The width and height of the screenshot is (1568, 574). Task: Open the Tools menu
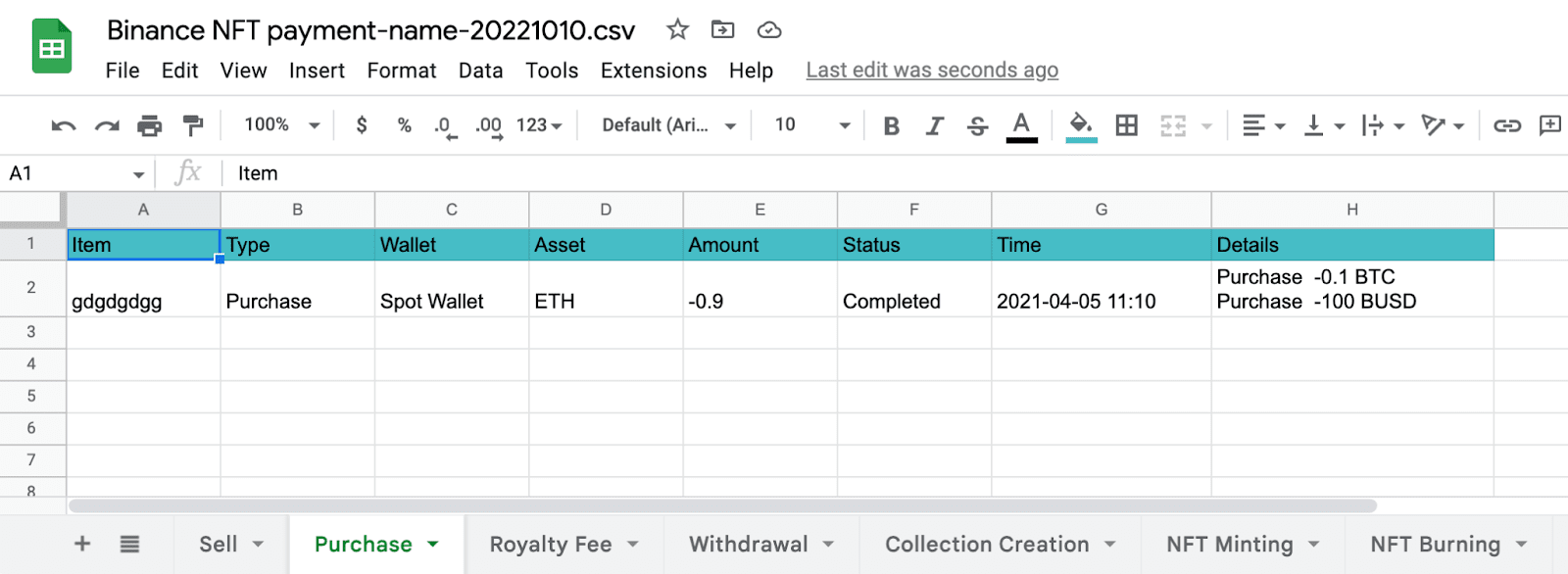[552, 71]
